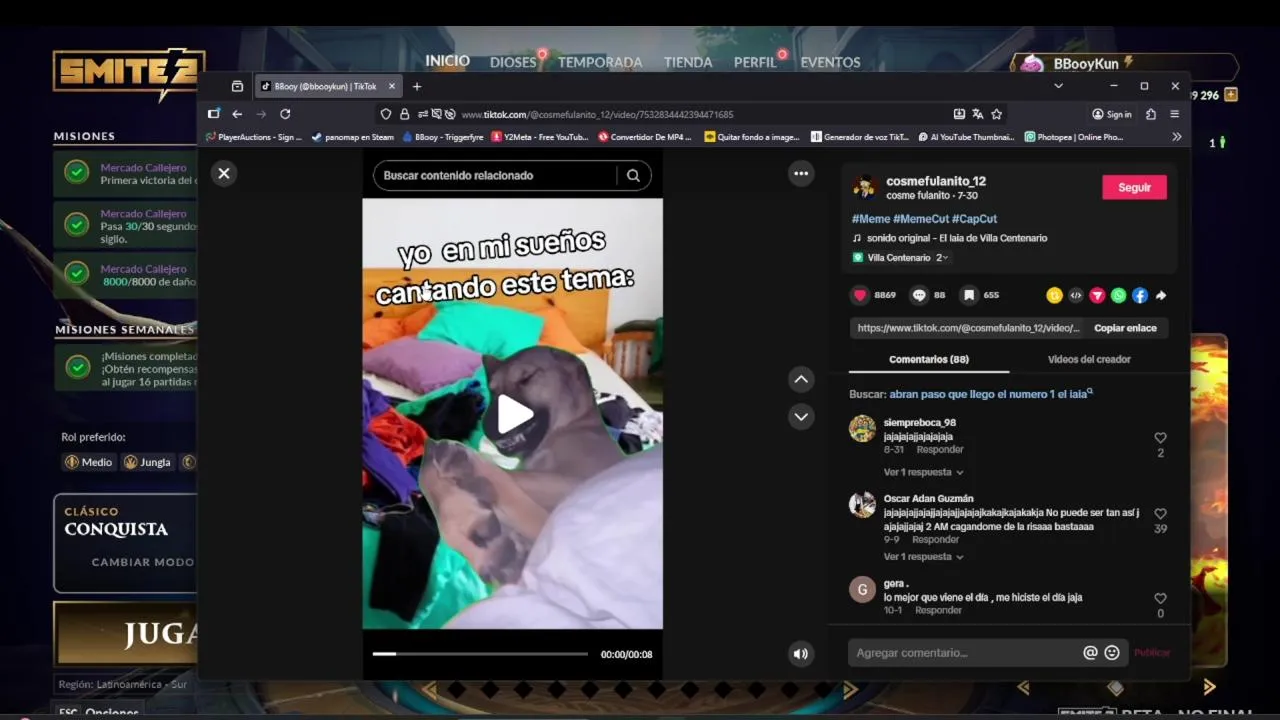Open the #MemeCut hashtag

920,219
